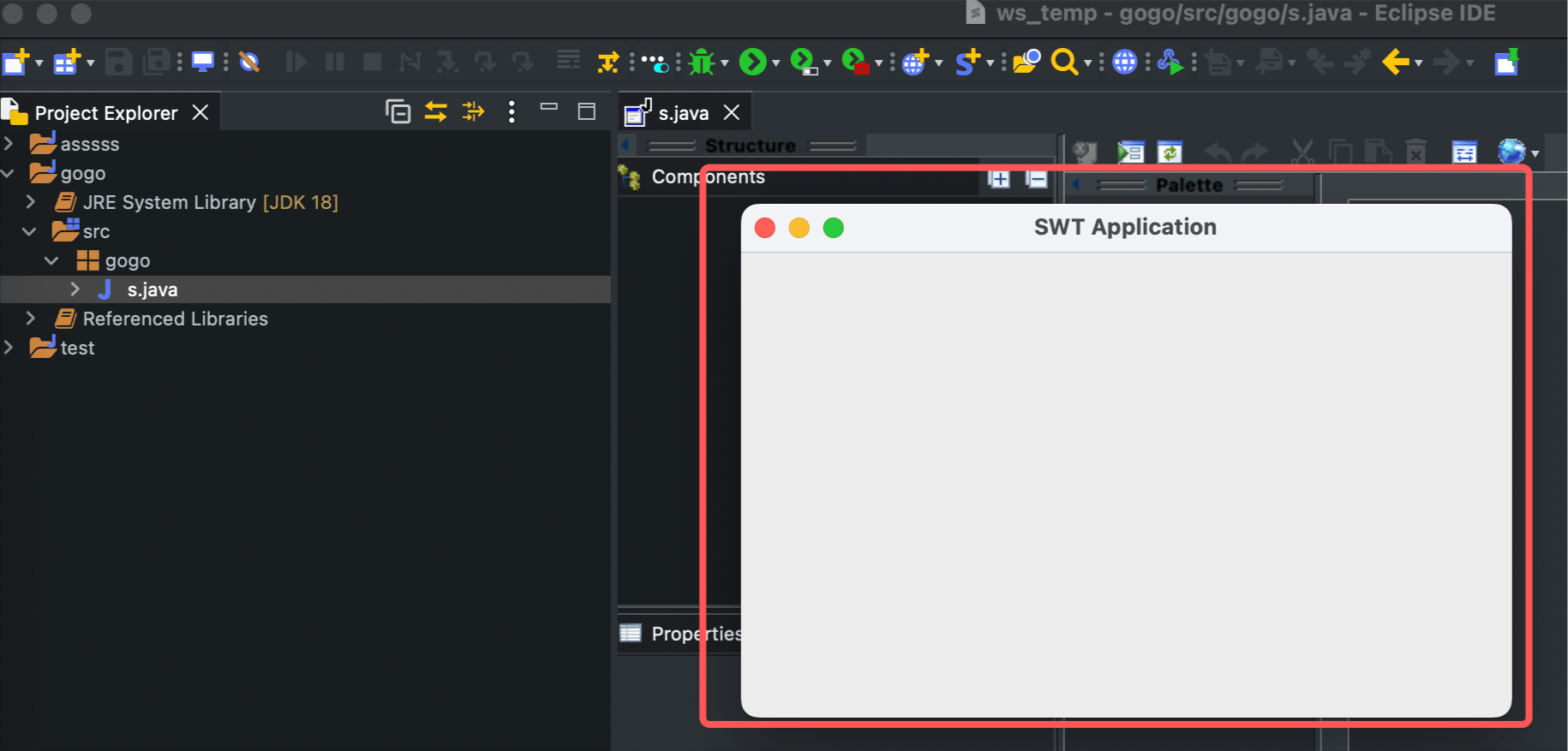The width and height of the screenshot is (1568, 751).
Task: Click the web services launch icon
Action: (1170, 62)
